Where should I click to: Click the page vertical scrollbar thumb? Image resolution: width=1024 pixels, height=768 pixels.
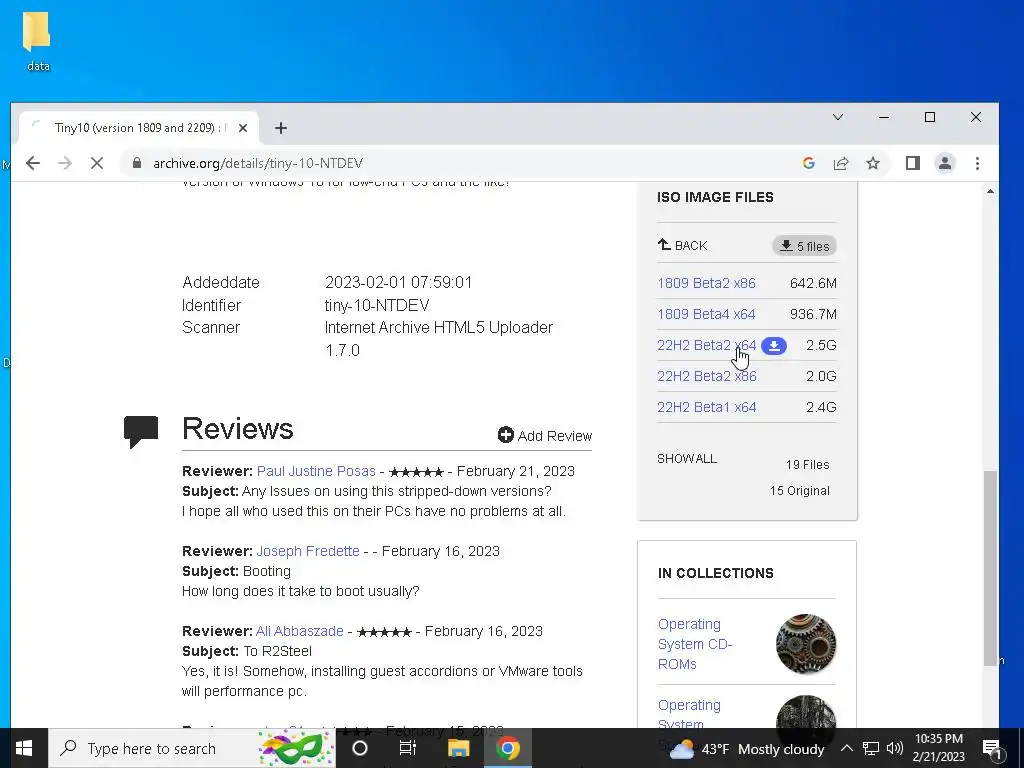click(x=991, y=568)
